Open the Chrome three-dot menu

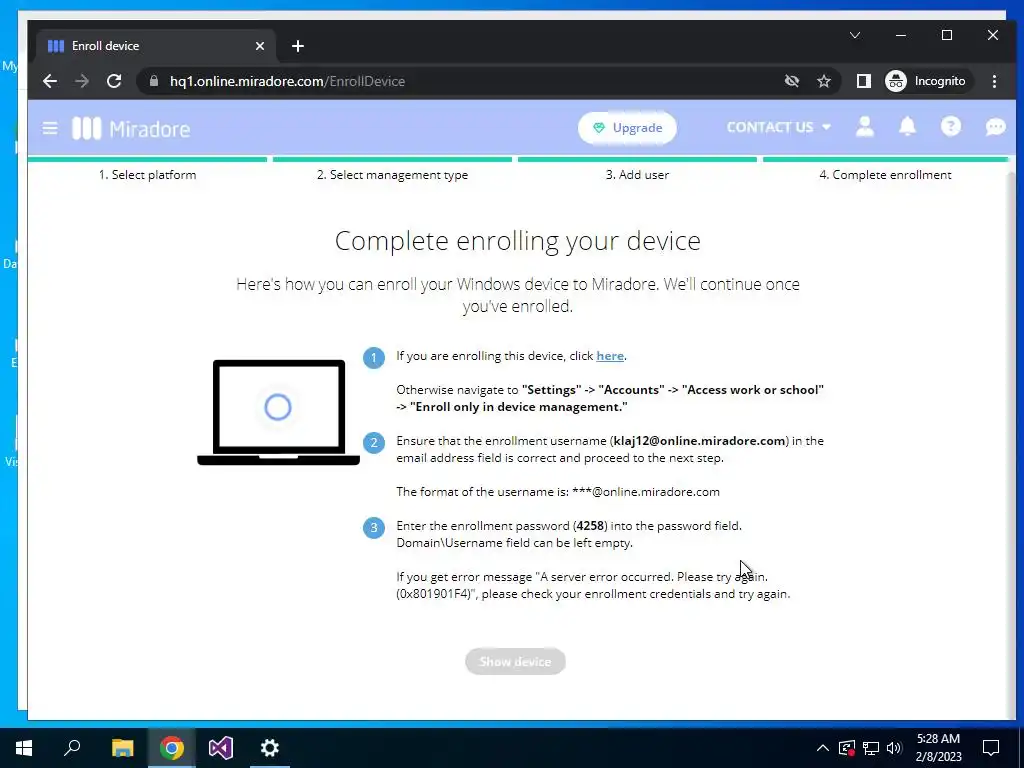[x=994, y=81]
